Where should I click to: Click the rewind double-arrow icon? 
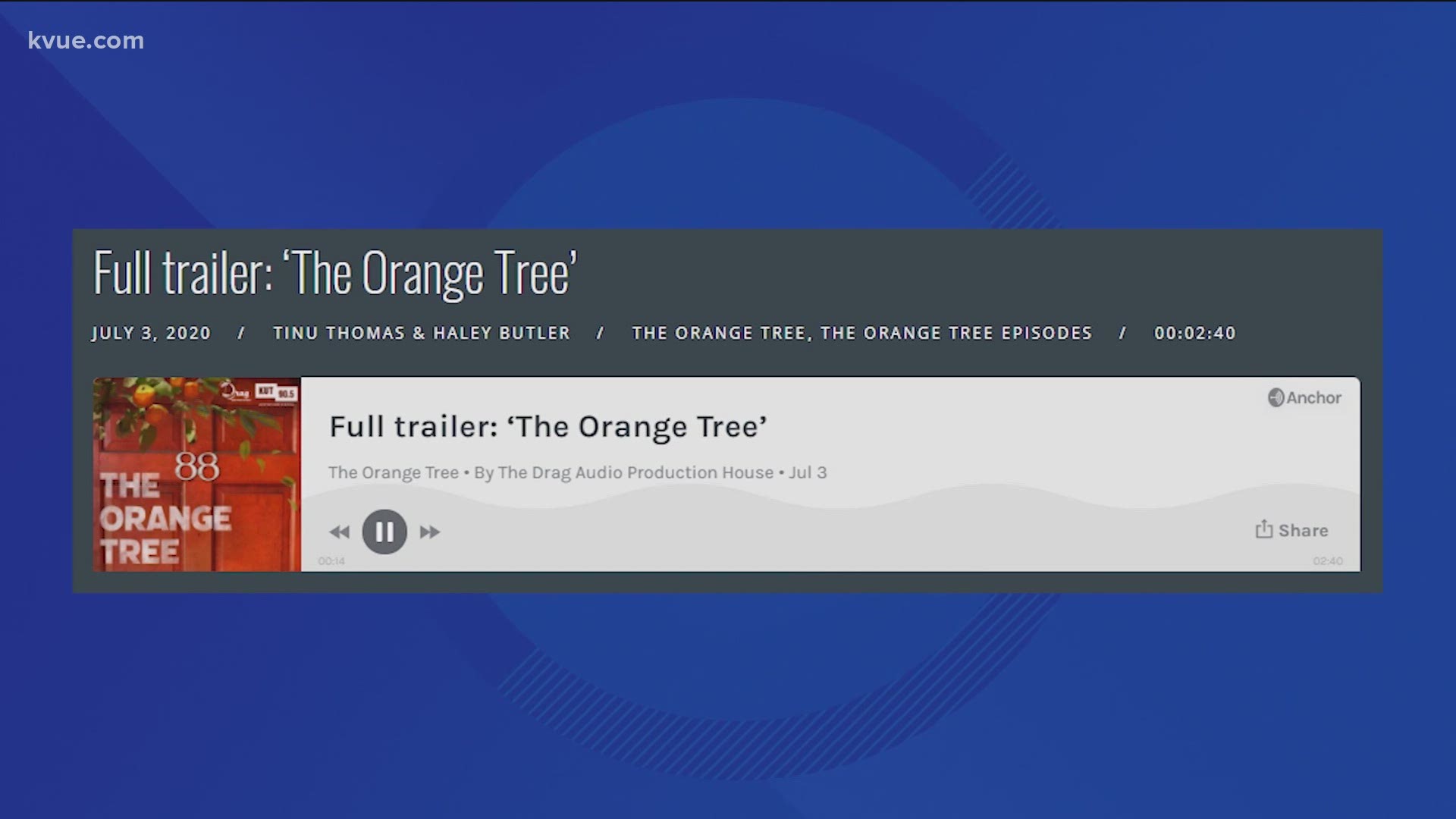tap(339, 532)
